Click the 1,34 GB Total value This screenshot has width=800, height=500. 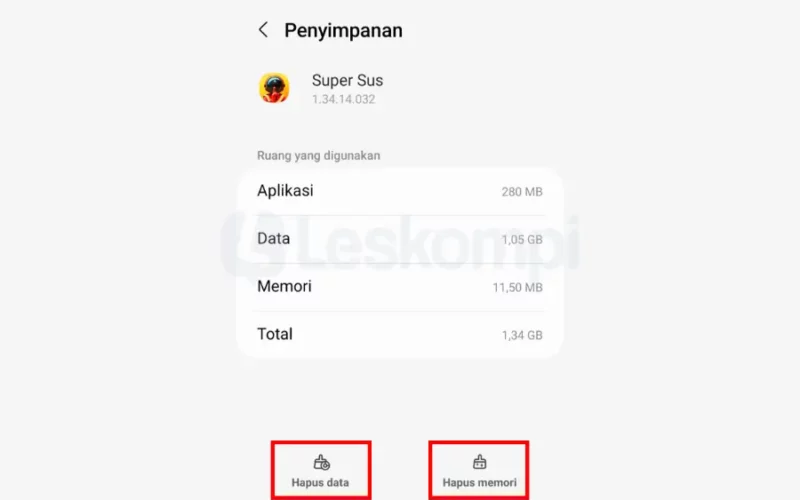click(522, 335)
